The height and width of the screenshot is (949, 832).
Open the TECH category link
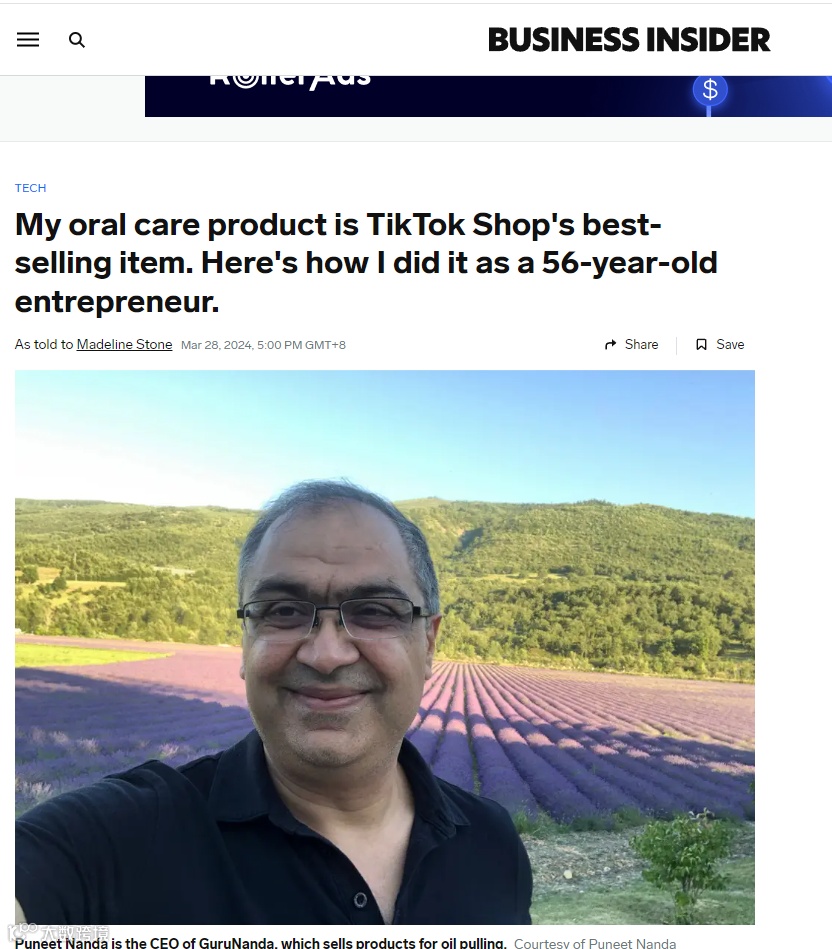click(x=30, y=188)
